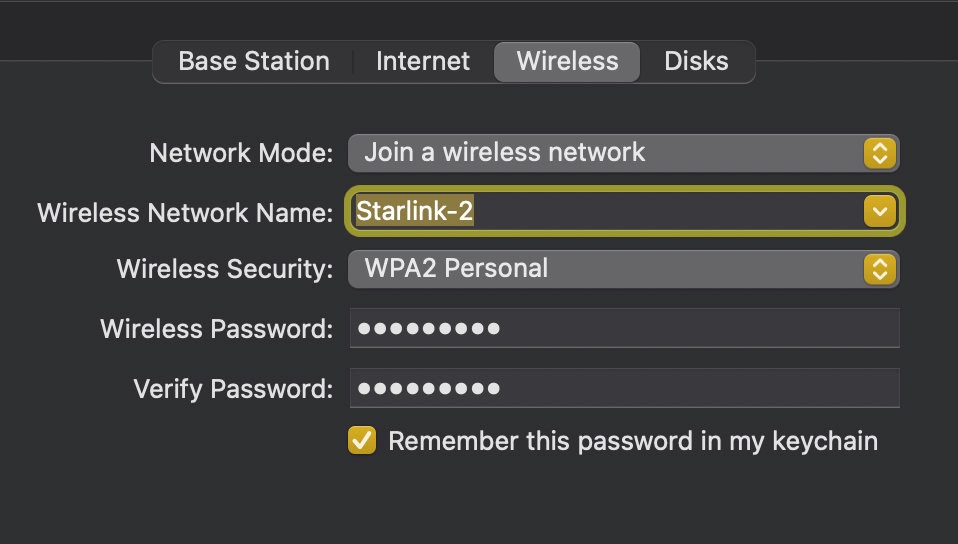Focus the Wireless Password field

[x=624, y=329]
